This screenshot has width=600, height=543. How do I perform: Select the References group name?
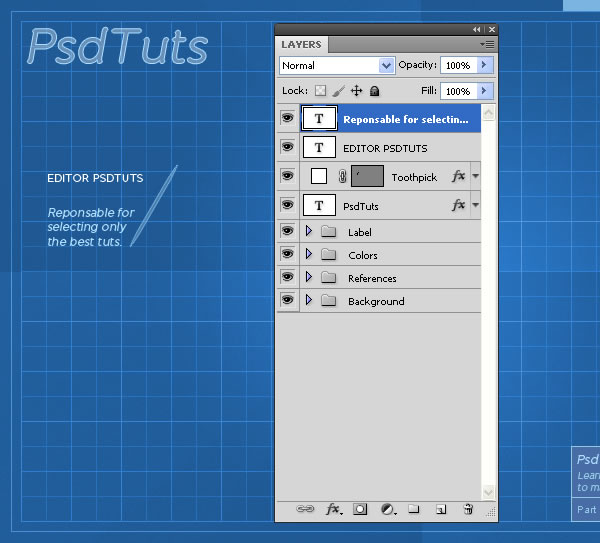point(372,278)
